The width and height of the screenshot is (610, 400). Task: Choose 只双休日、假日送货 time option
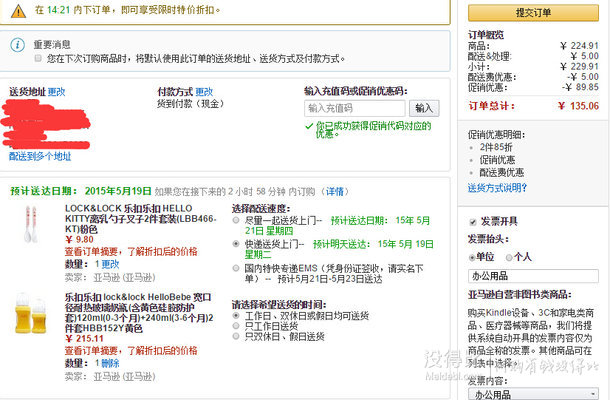click(236, 336)
